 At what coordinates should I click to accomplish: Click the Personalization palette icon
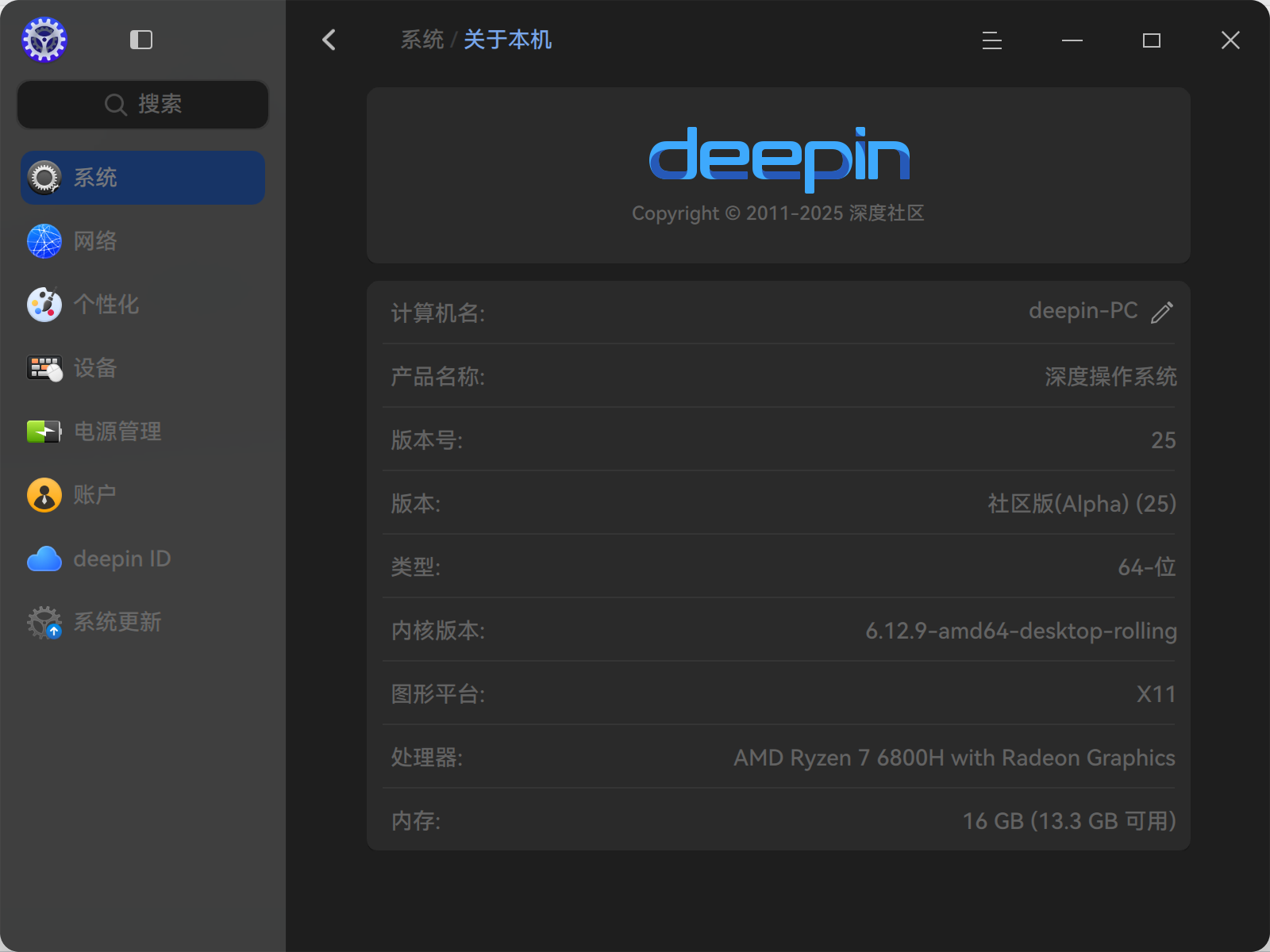[44, 305]
